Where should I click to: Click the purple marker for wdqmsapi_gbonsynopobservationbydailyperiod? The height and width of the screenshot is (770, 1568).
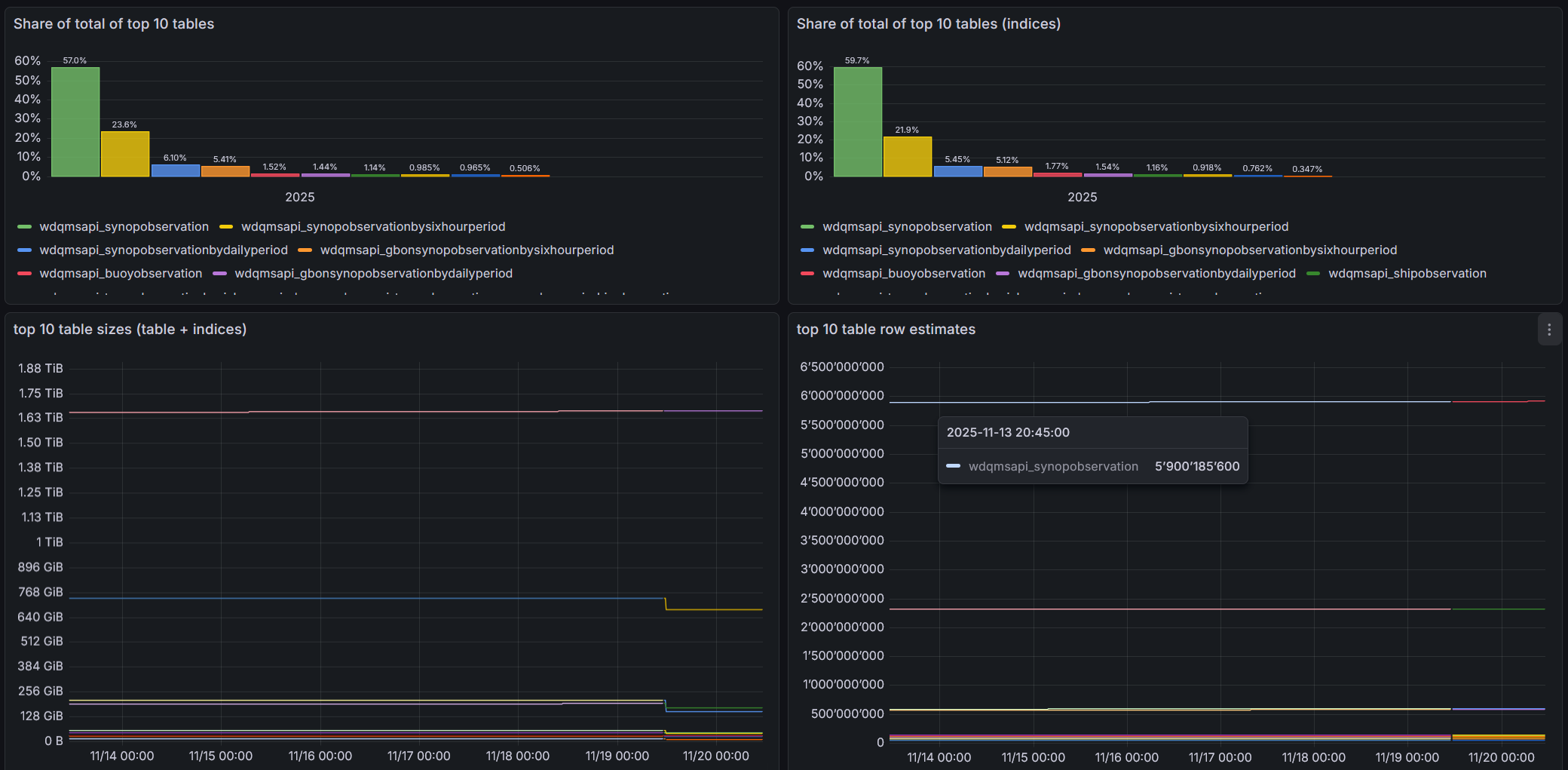click(219, 273)
